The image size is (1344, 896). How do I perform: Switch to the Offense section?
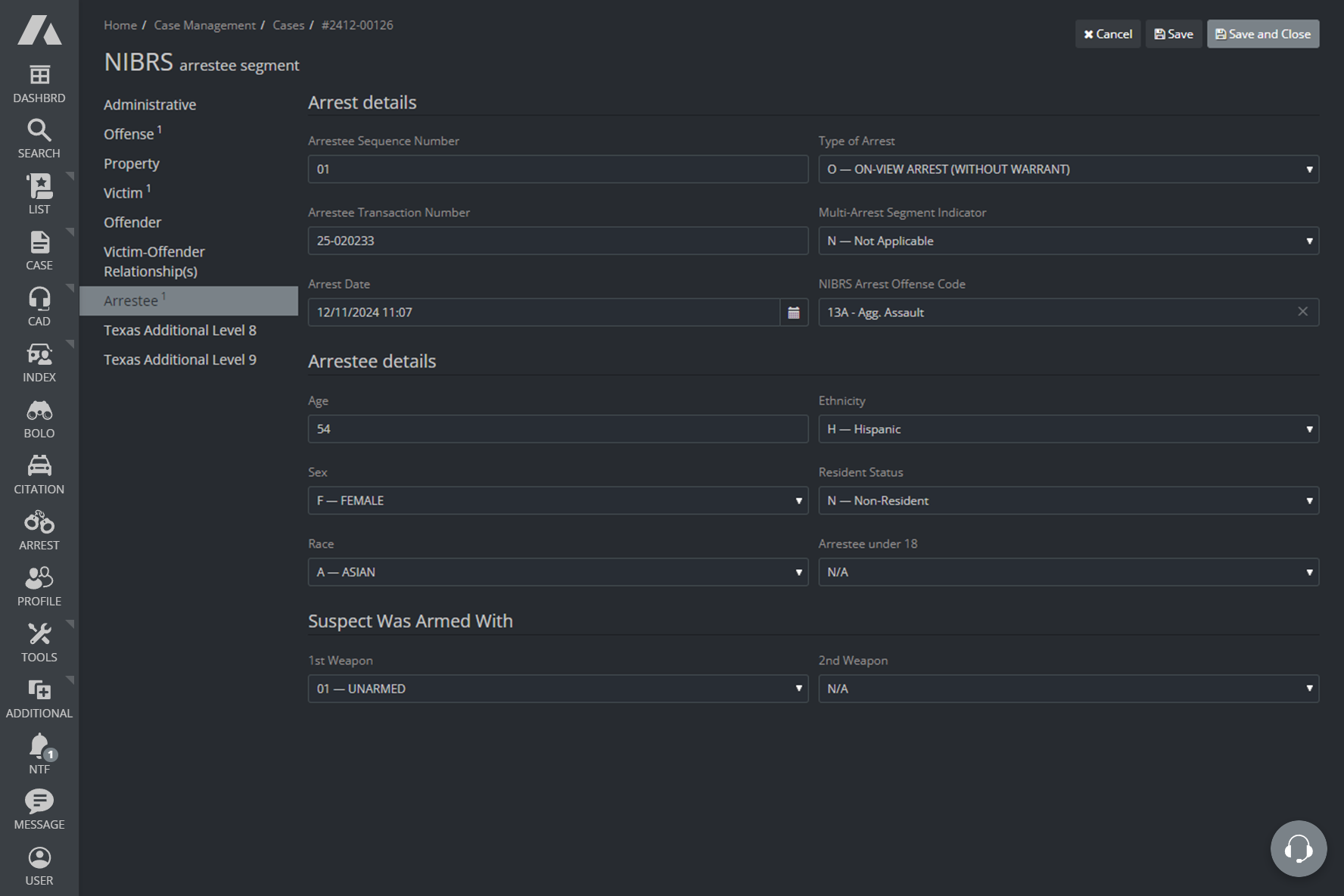128,133
